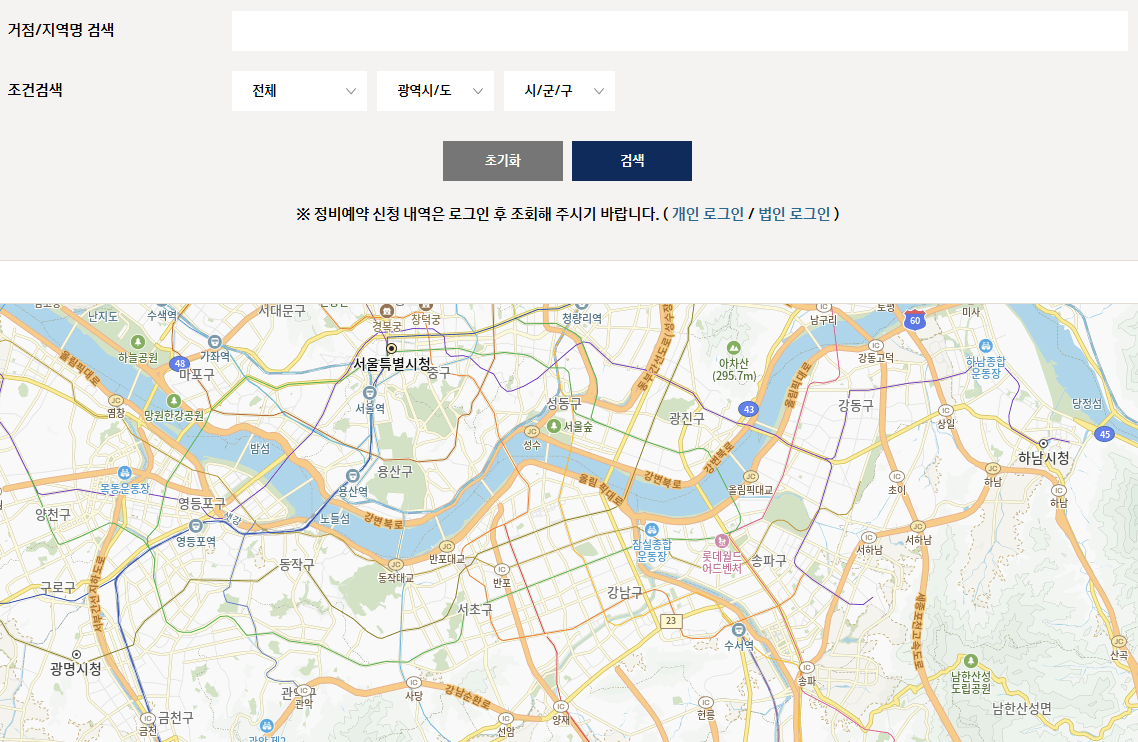Image resolution: width=1138 pixels, height=742 pixels.
Task: Click the 남한산성면 label on map
Action: pos(1022,708)
